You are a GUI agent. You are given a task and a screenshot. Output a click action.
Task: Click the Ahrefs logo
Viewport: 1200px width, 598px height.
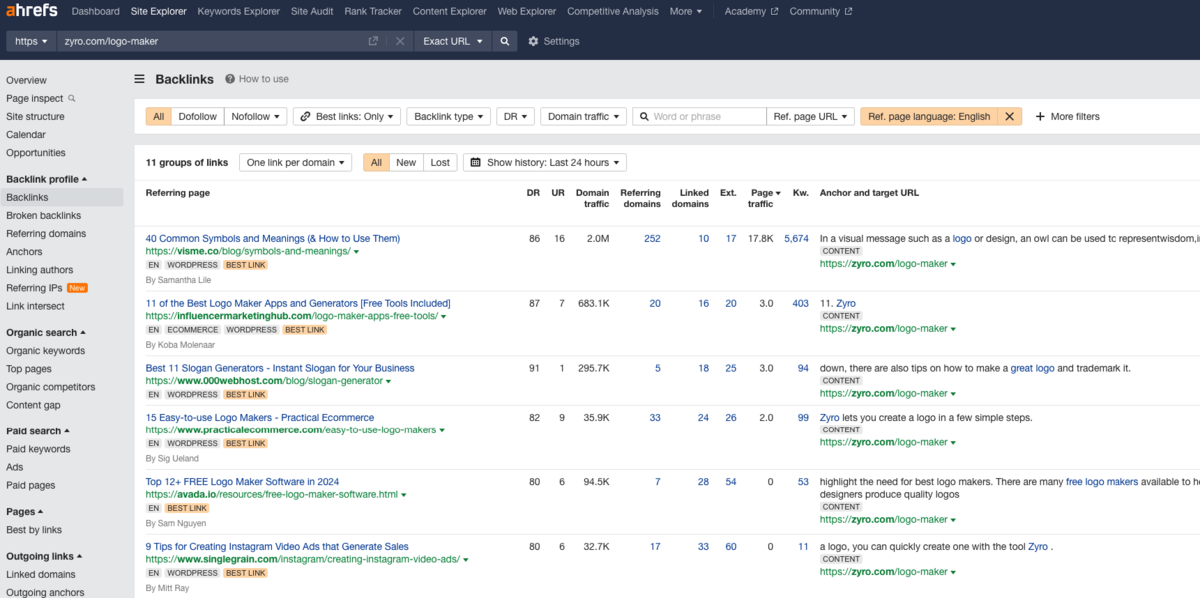coord(32,11)
